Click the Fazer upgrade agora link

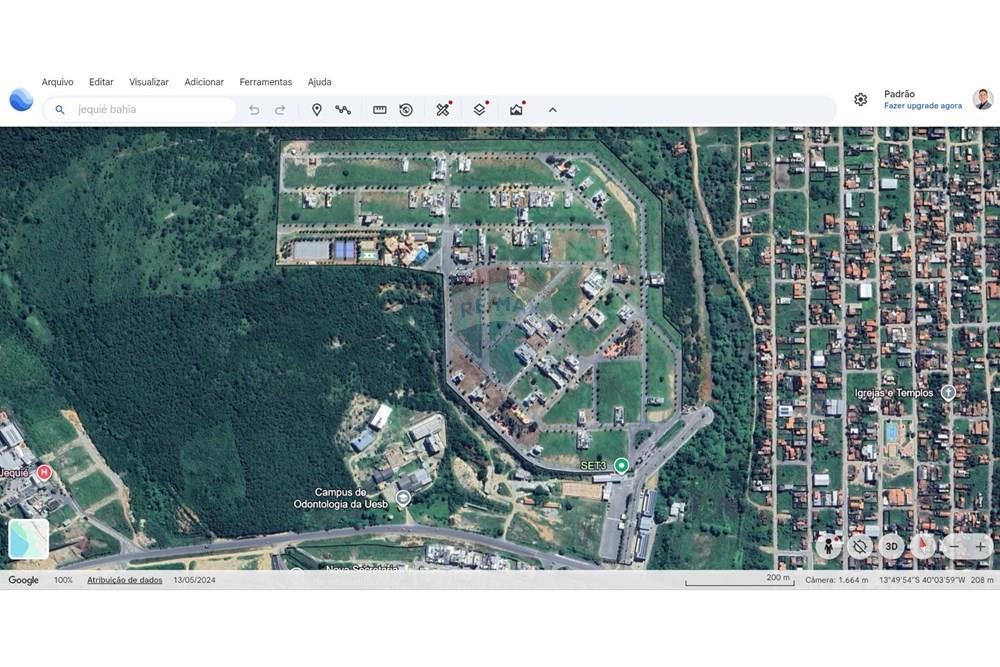(922, 106)
